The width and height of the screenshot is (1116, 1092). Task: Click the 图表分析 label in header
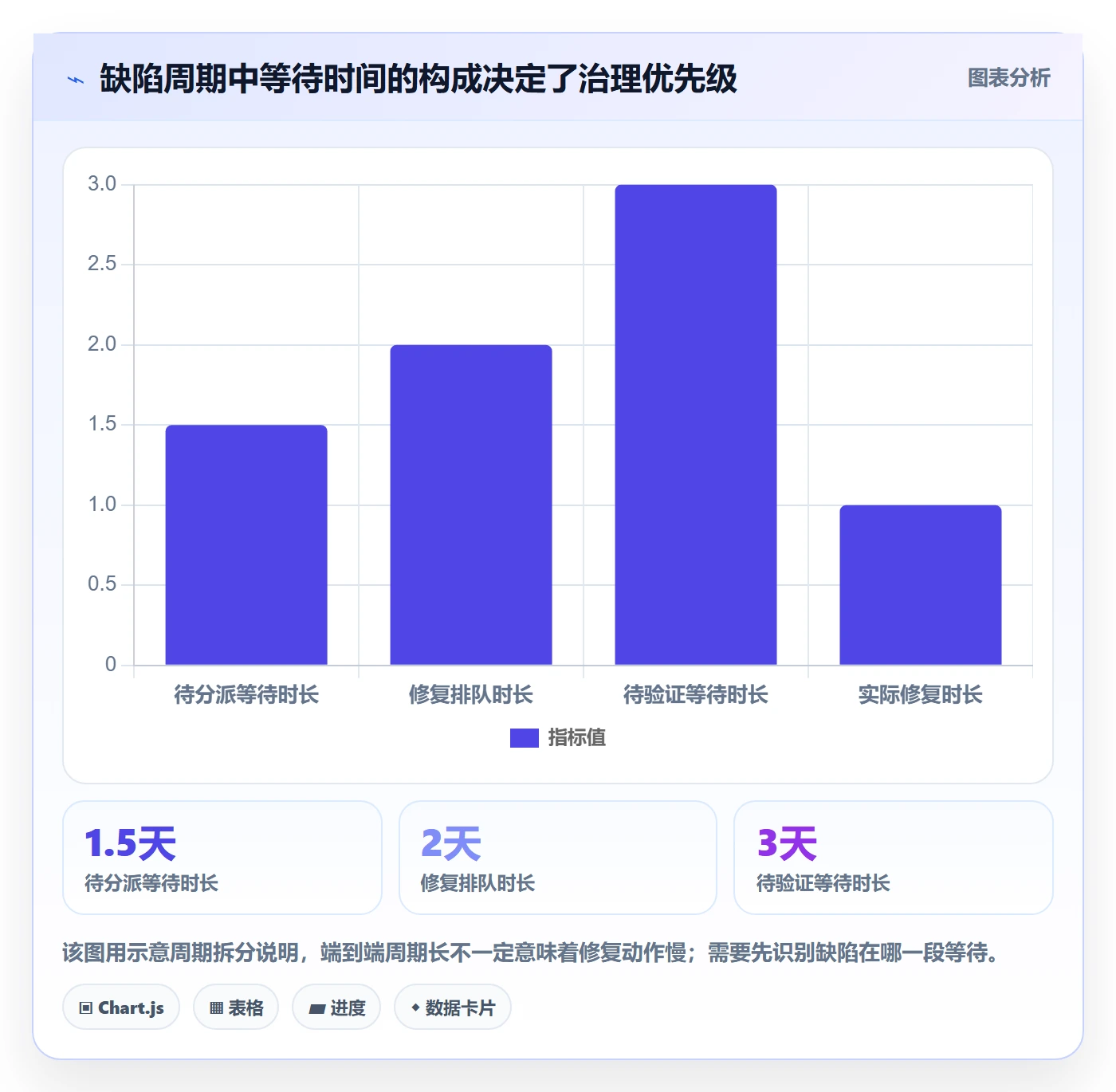[1008, 78]
